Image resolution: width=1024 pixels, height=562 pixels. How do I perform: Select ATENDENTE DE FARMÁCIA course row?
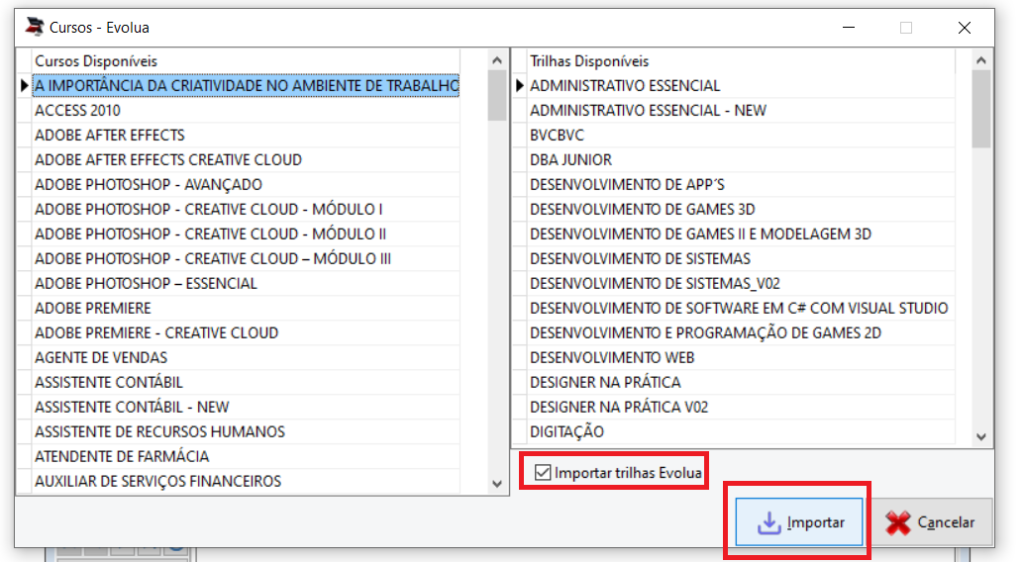coord(247,456)
